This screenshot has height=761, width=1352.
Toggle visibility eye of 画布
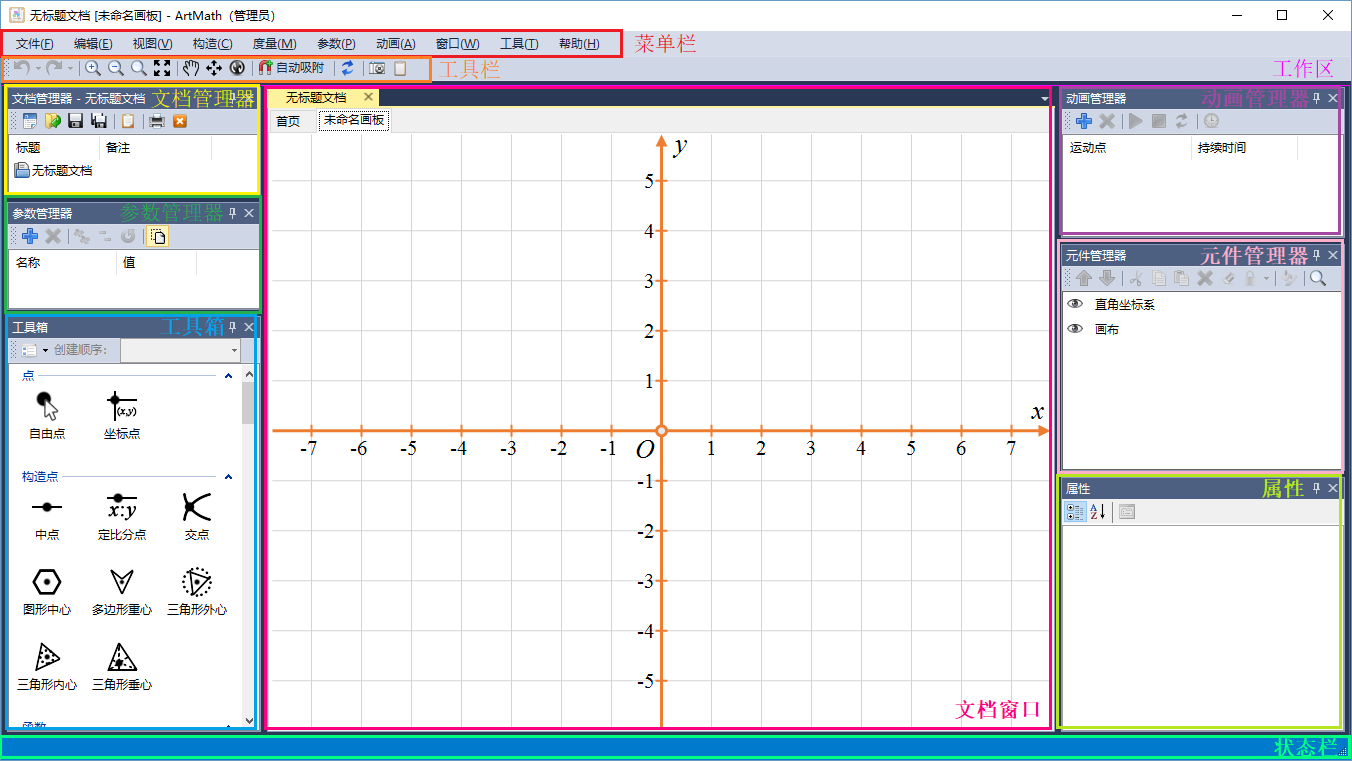(x=1076, y=329)
